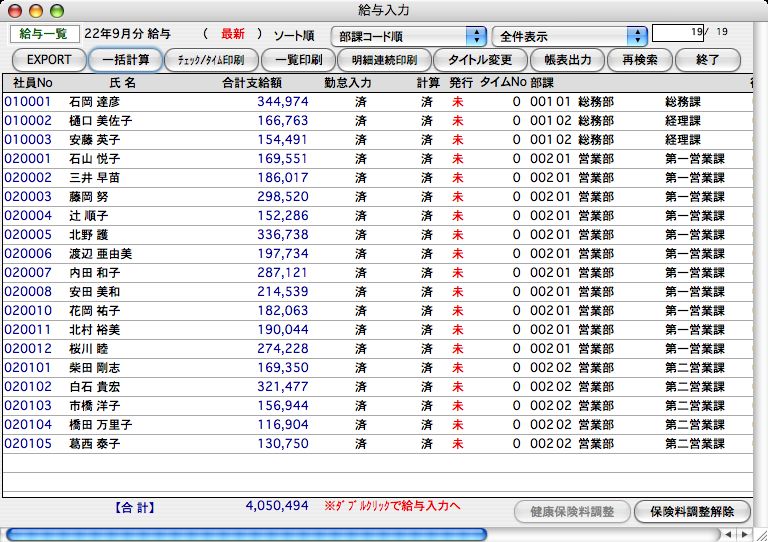Screen dimensions: 768x542
Task: Click the 終了 exit button
Action: click(x=707, y=60)
